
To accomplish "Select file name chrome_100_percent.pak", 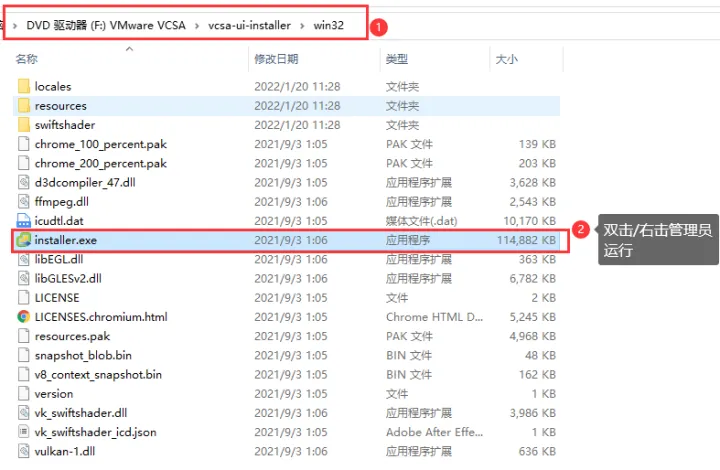I will coord(101,144).
